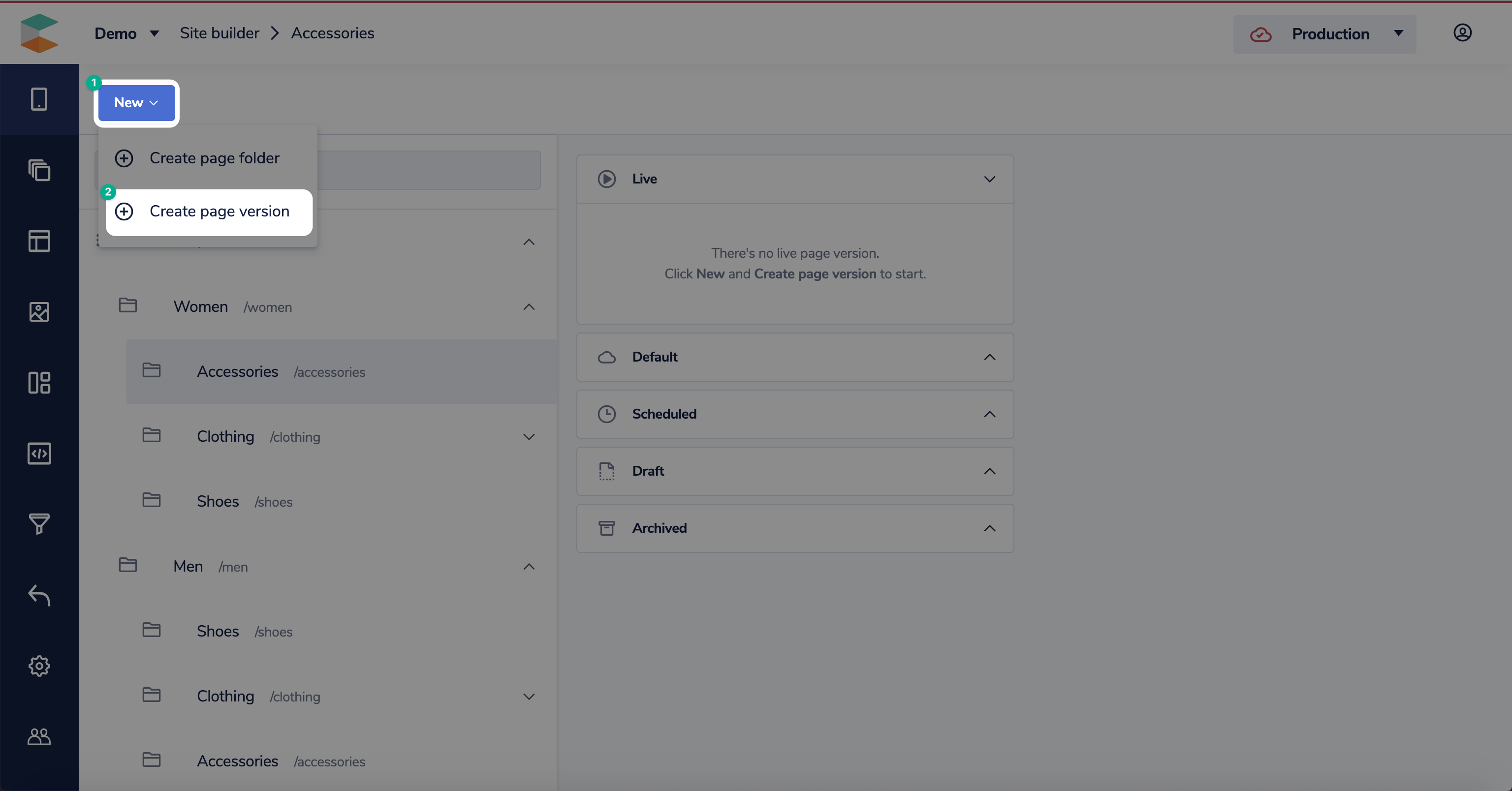Select the Men Shoes folder
The width and height of the screenshot is (1512, 791).
(x=218, y=632)
